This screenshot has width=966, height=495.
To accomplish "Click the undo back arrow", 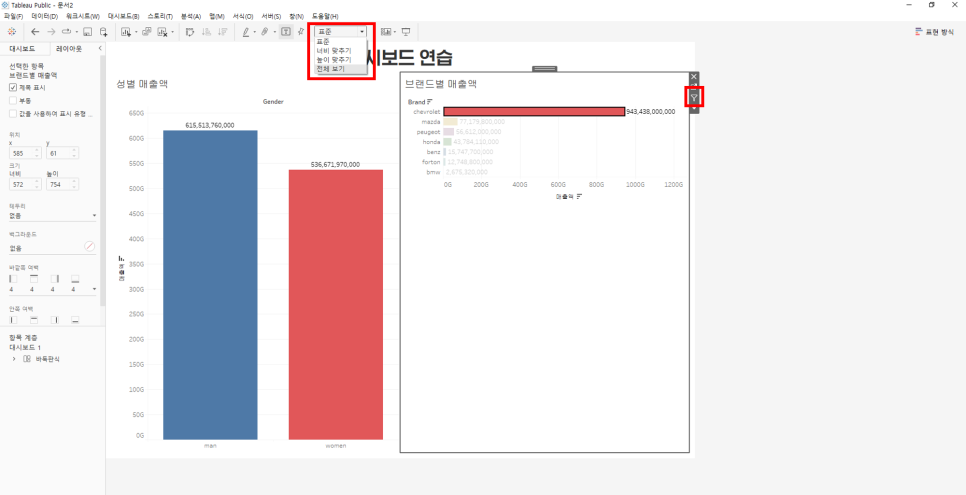I will (x=35, y=31).
